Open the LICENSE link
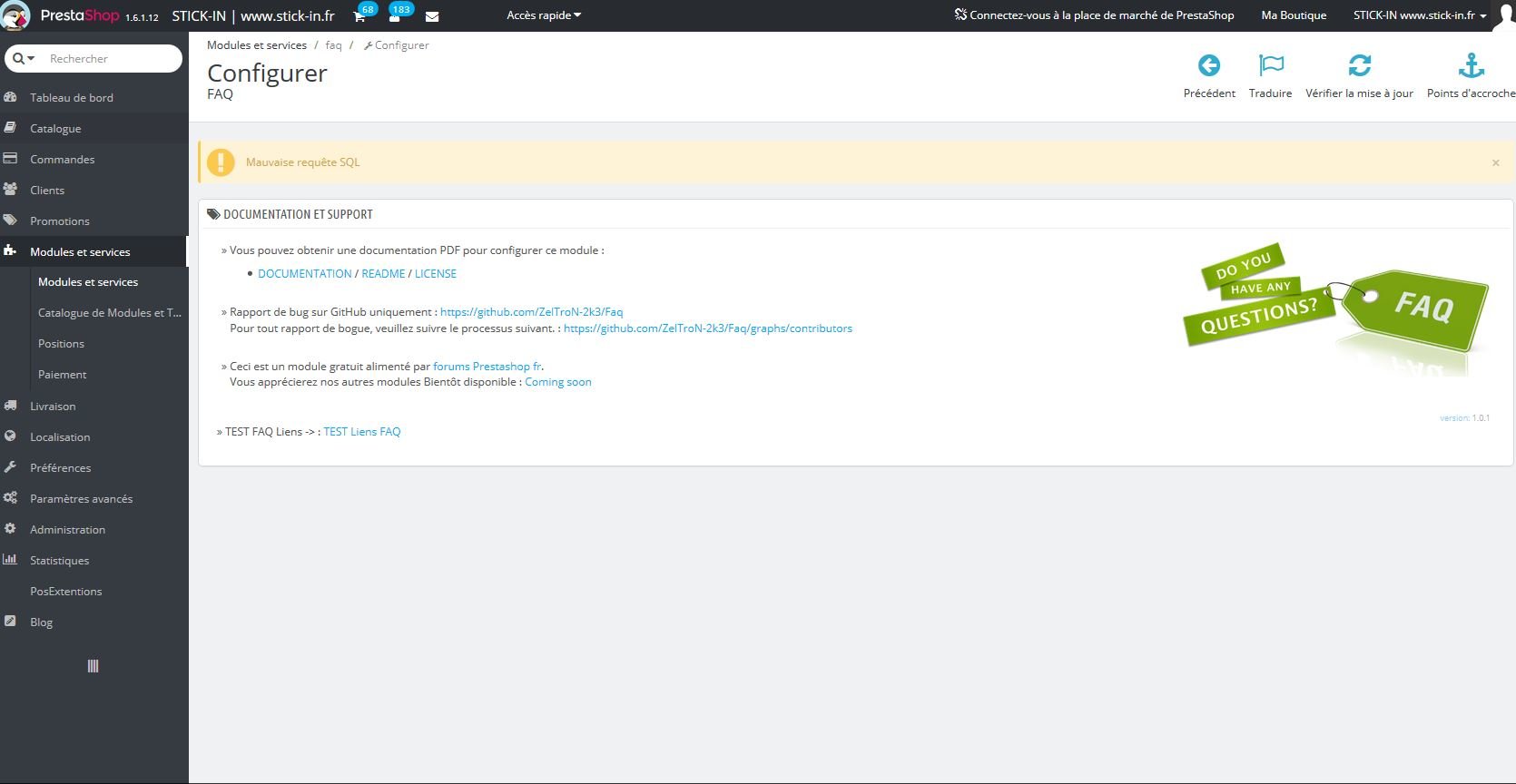The width and height of the screenshot is (1516, 784). click(436, 273)
